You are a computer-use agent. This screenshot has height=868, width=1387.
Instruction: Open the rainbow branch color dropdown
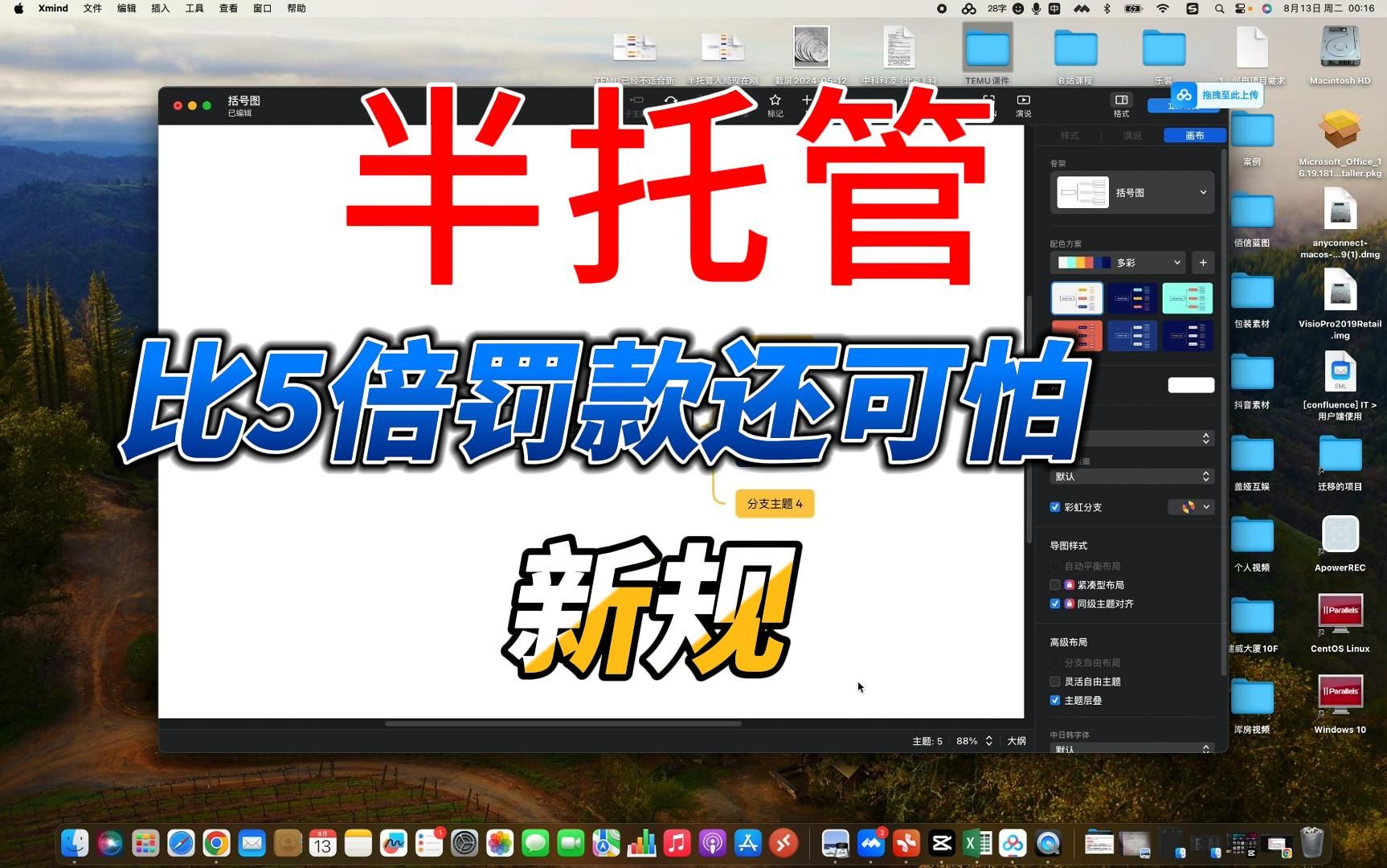coord(1191,507)
